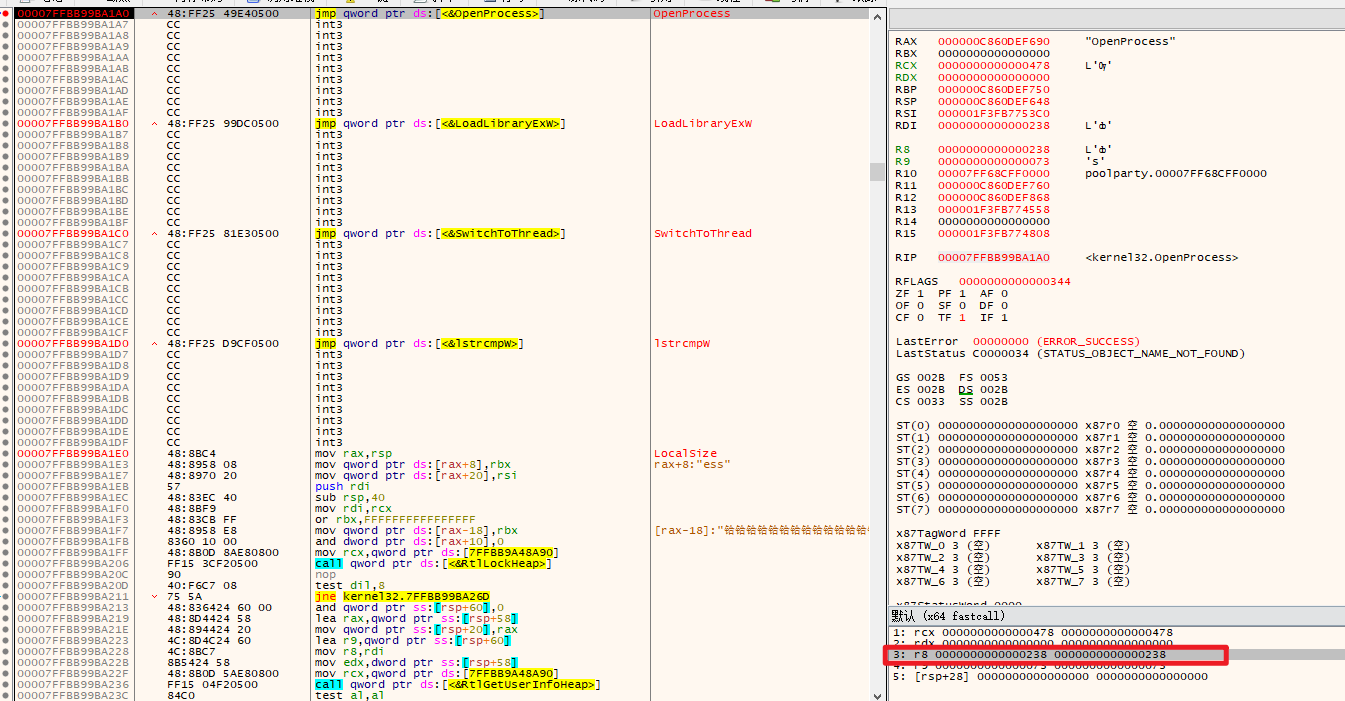Viewport: 1345px width, 701px height.
Task: Select the RAX register value 000000C860DEF690
Action: click(994, 42)
